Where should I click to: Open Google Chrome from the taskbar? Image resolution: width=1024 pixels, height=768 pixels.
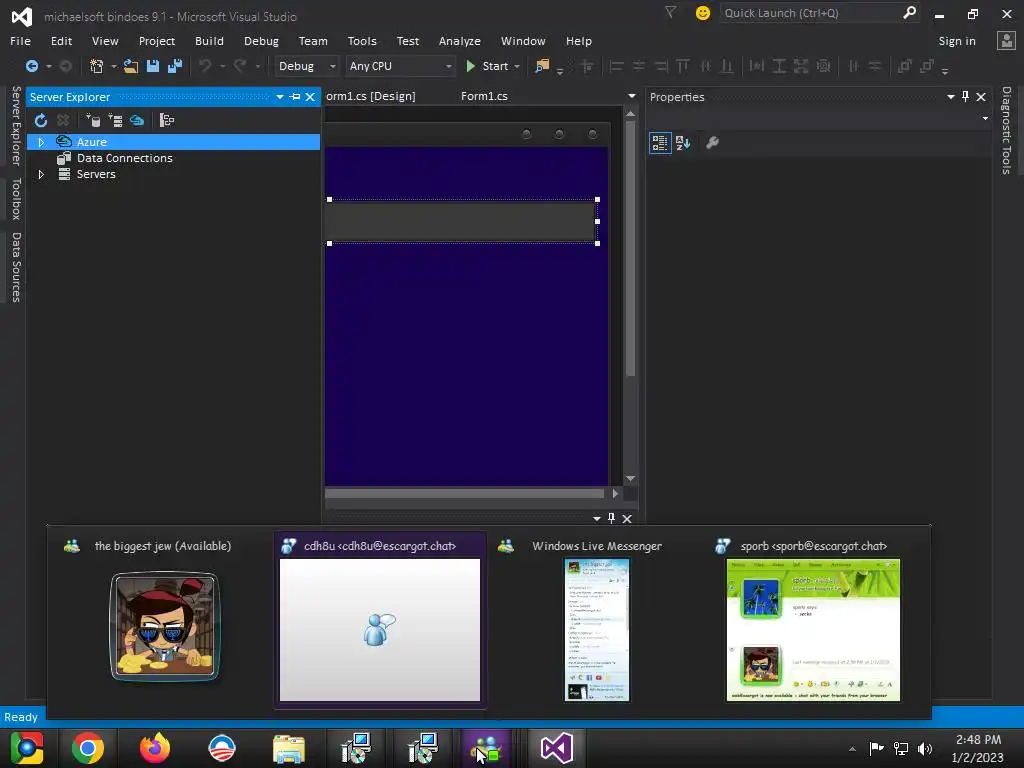(x=88, y=748)
